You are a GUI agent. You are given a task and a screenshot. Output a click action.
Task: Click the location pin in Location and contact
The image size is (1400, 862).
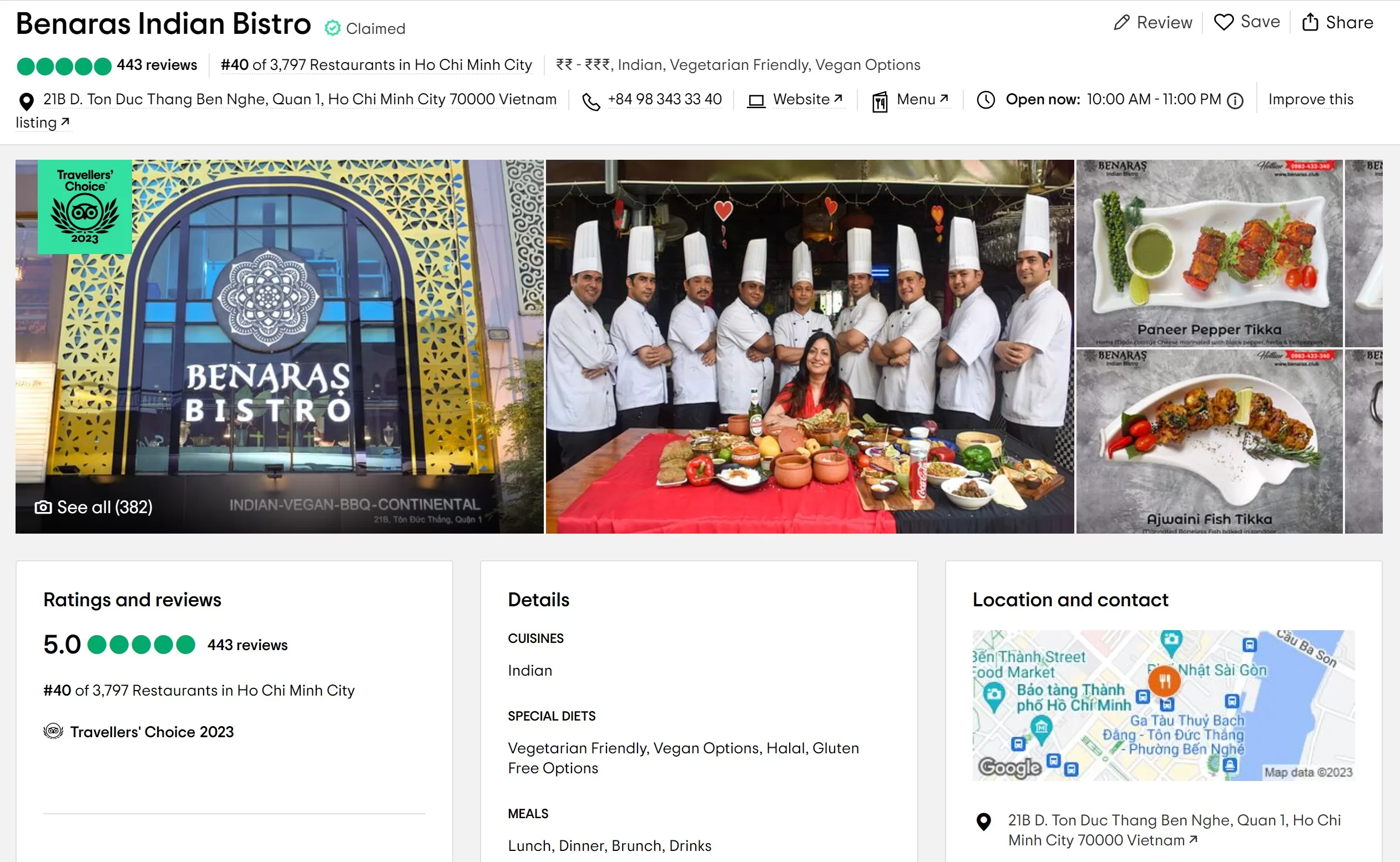point(984,822)
